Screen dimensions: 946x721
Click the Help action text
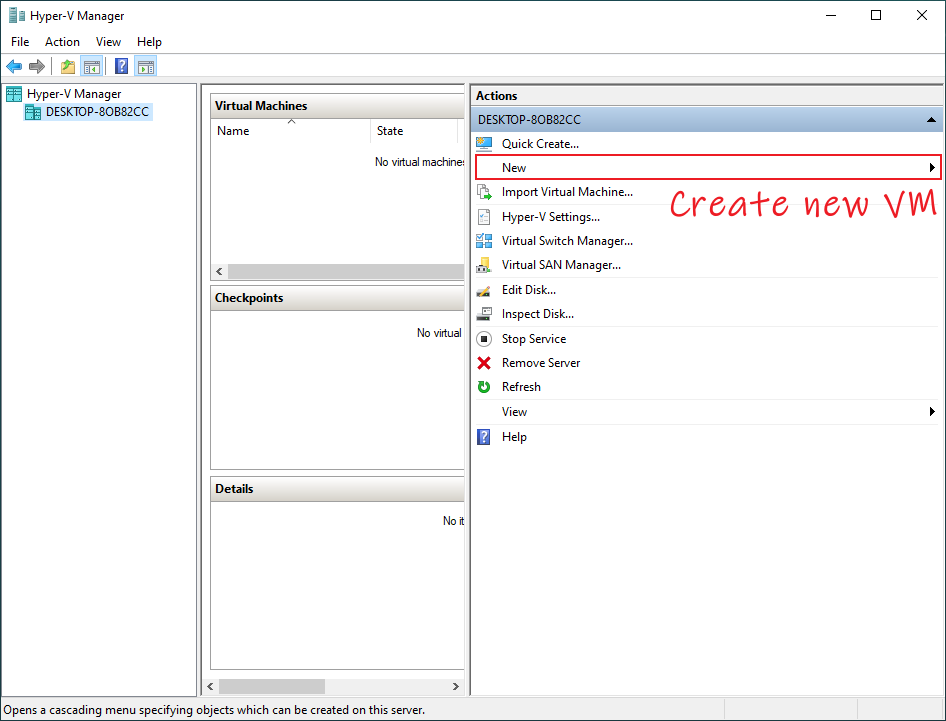coord(514,437)
